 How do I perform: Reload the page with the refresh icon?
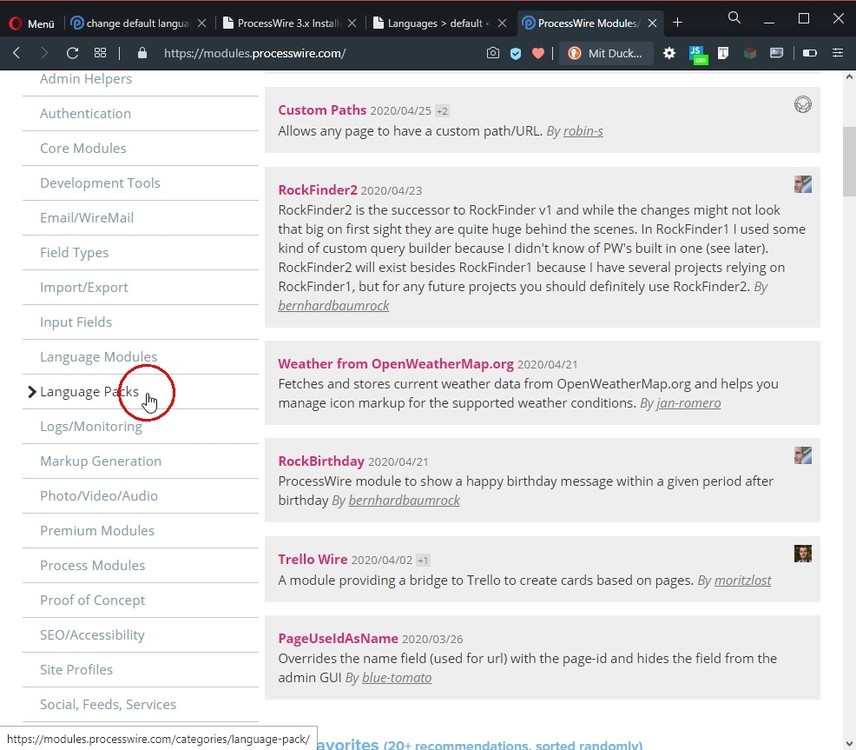tap(72, 53)
